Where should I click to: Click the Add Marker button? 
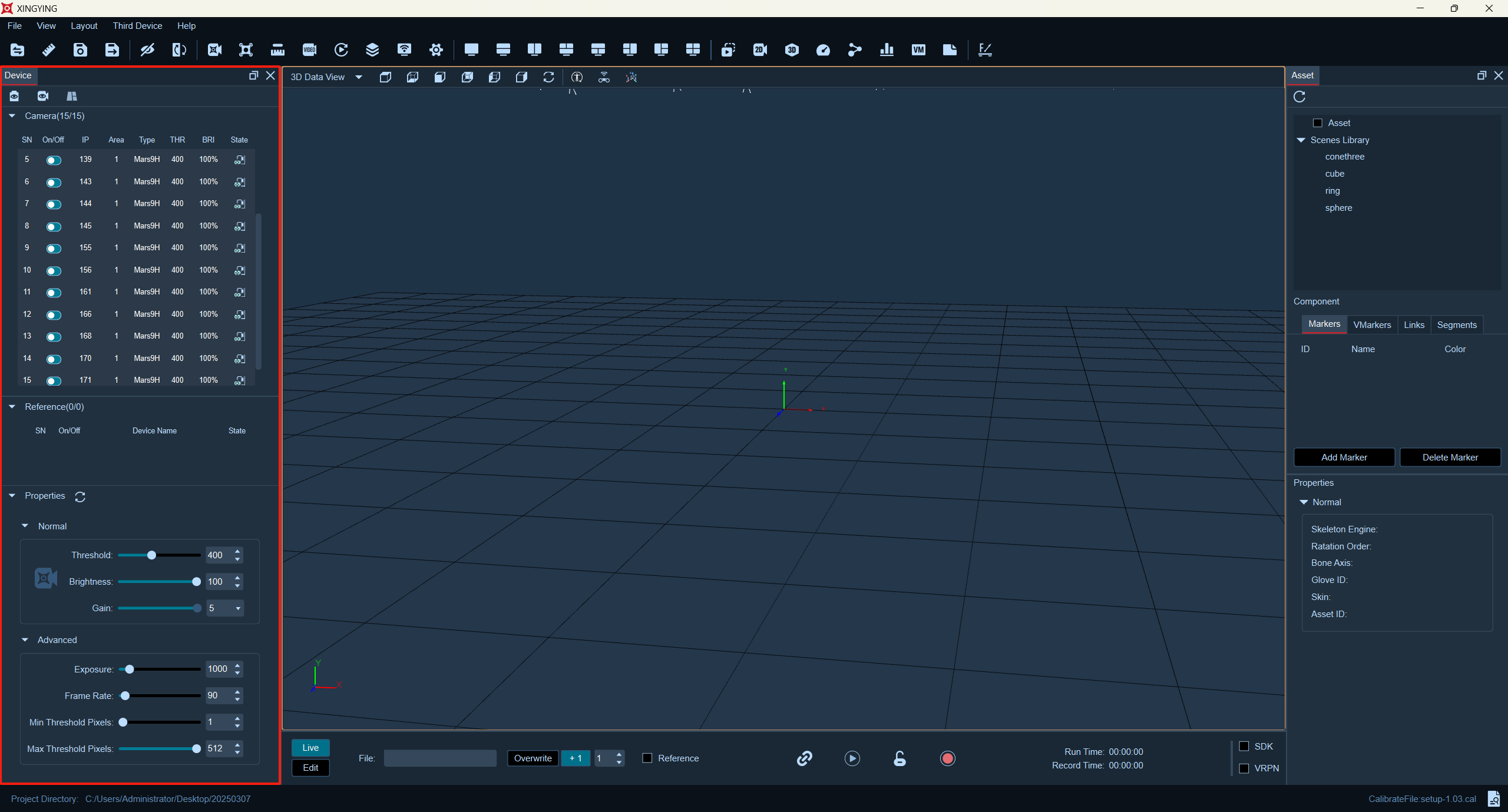(1344, 458)
